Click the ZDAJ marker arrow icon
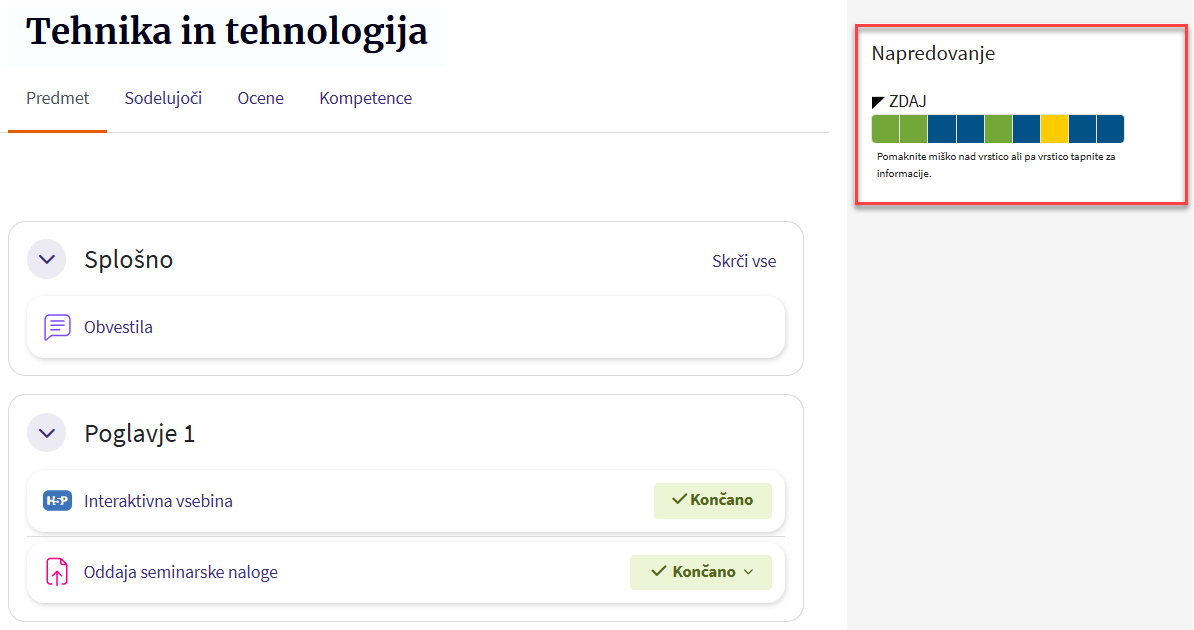The width and height of the screenshot is (1194, 630). 878,102
